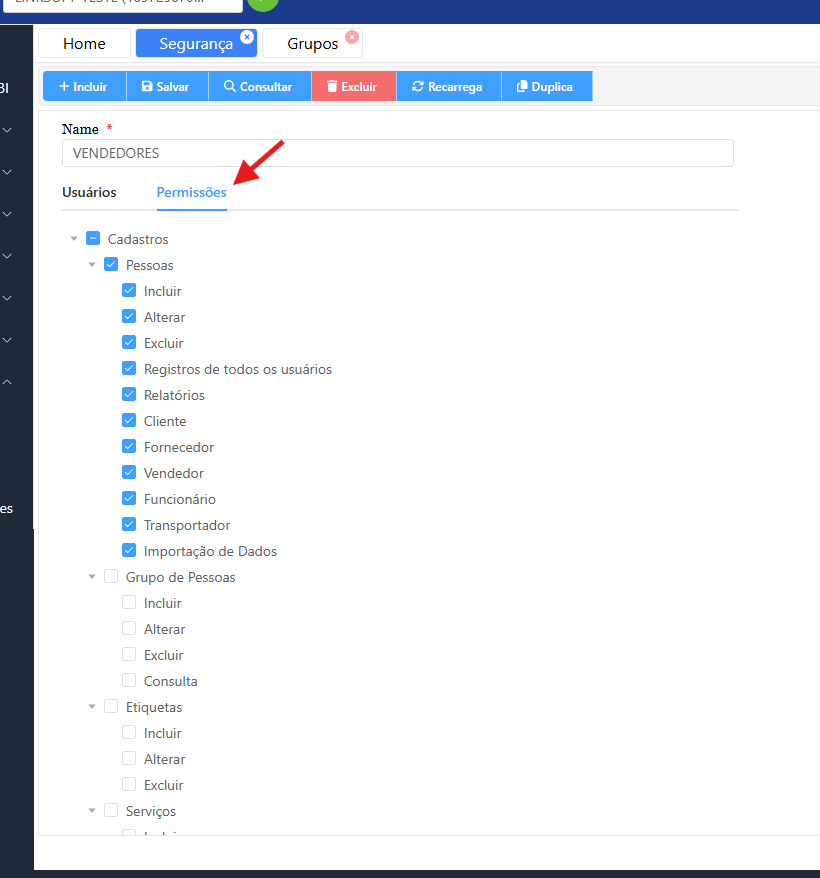Enable the Grupo de Pessoas checkbox
Image resolution: width=820 pixels, height=878 pixels.
click(x=111, y=577)
